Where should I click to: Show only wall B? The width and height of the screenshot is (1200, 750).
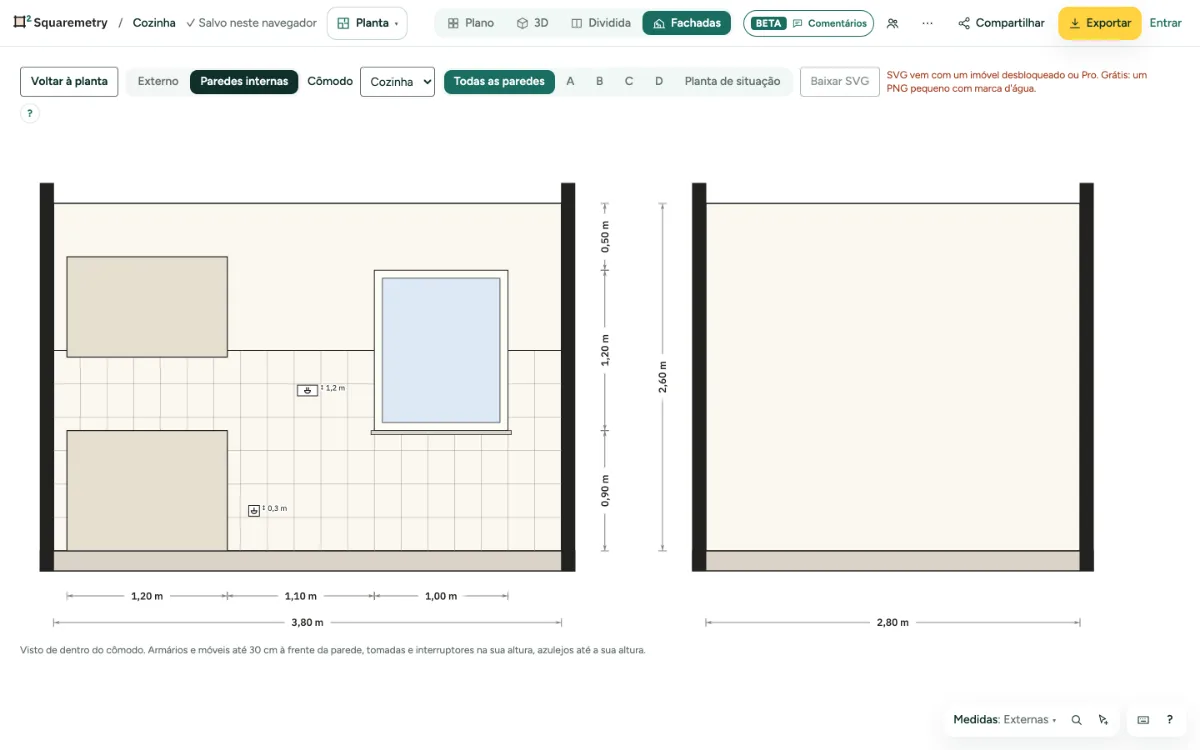point(600,81)
